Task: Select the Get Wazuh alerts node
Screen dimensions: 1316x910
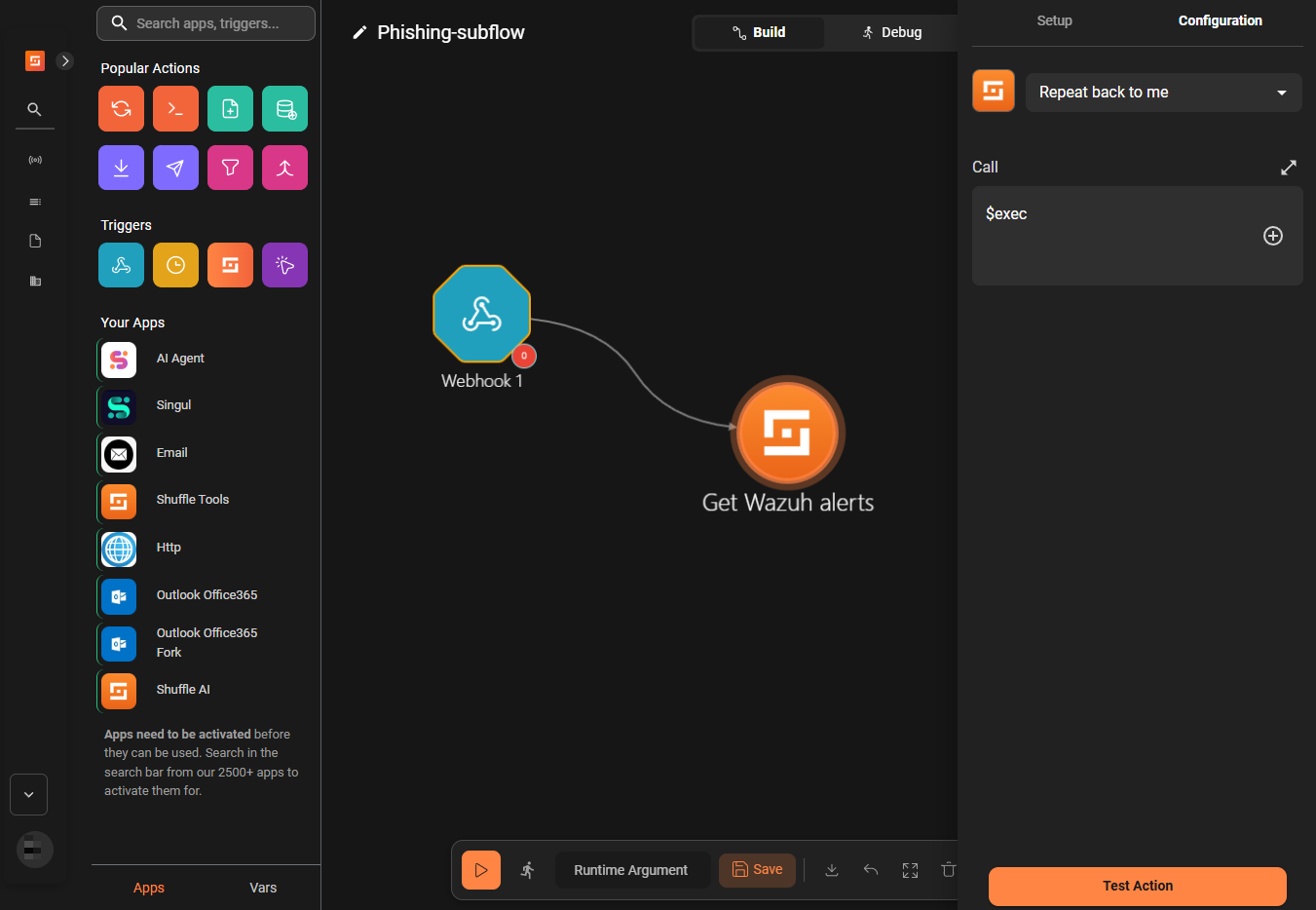Action: [787, 433]
